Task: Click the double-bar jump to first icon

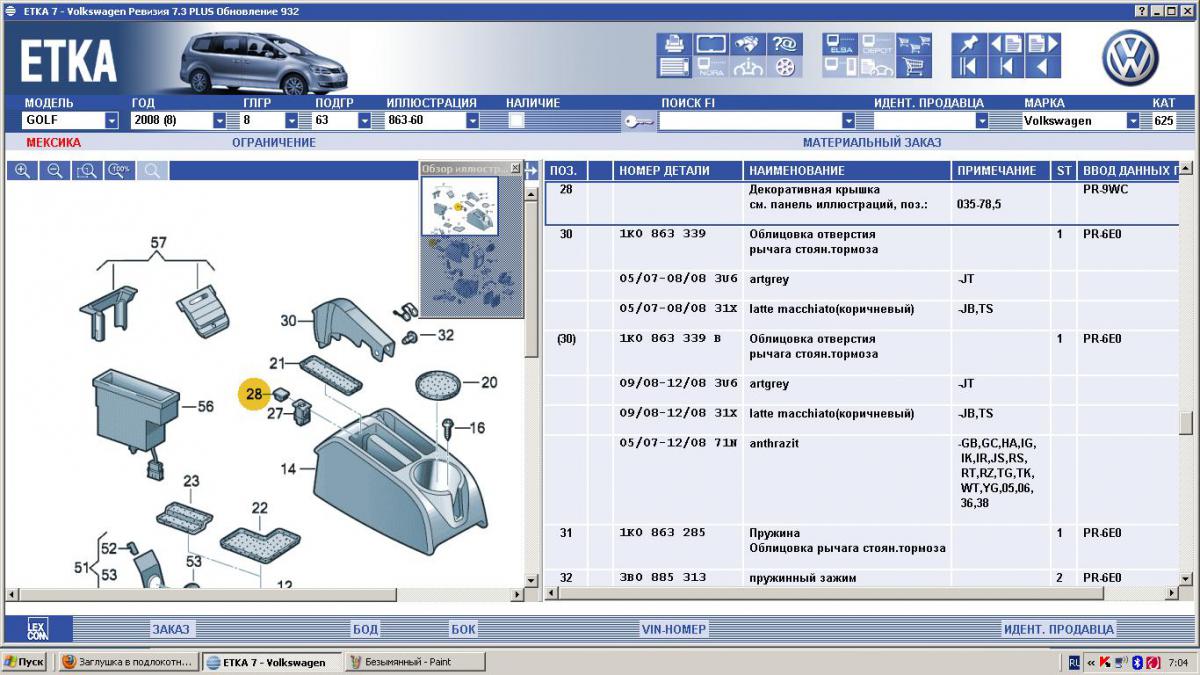Action: coord(969,67)
